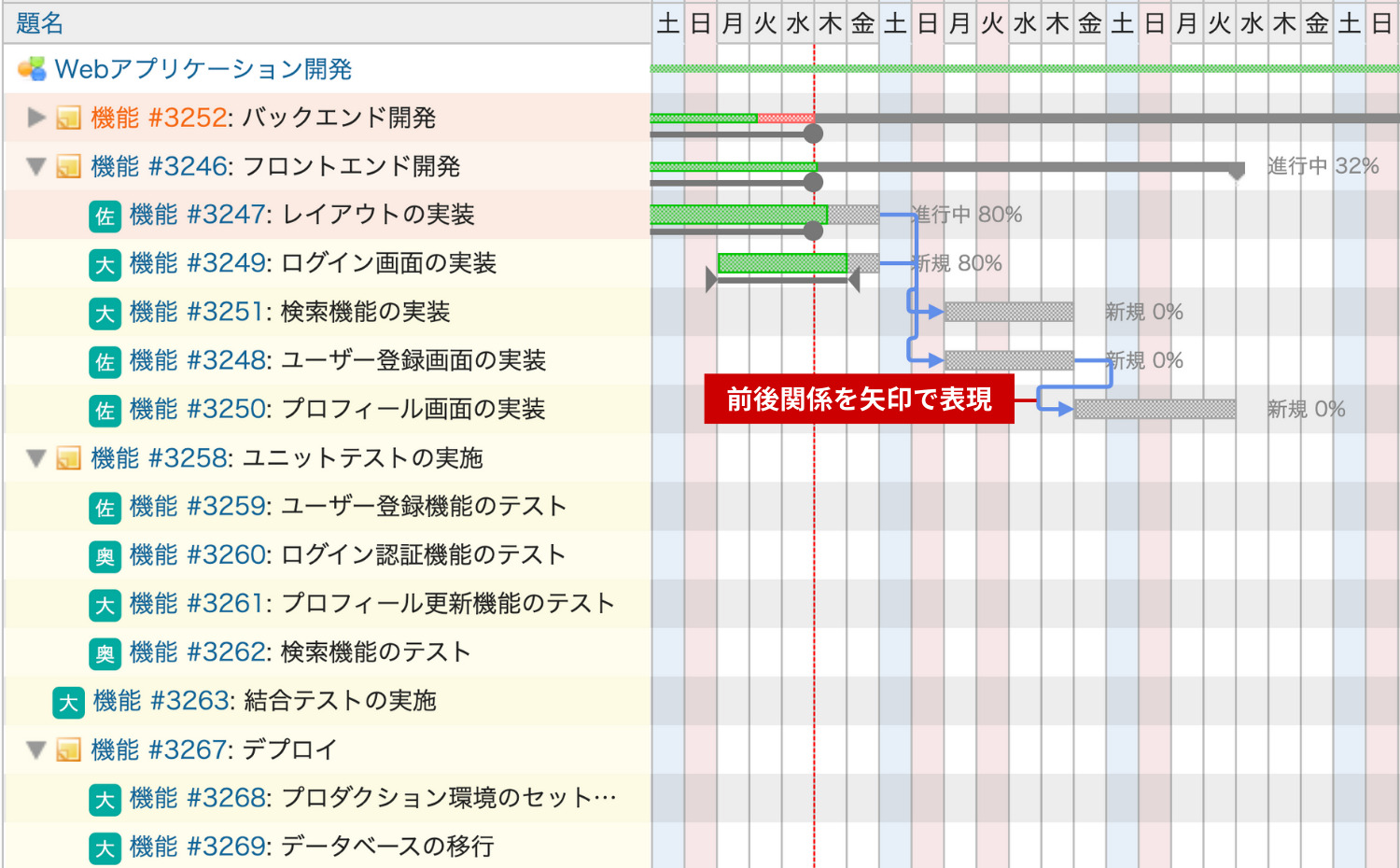Click the 佐 avatar on #3250
Image resolution: width=1400 pixels, height=868 pixels.
click(105, 410)
